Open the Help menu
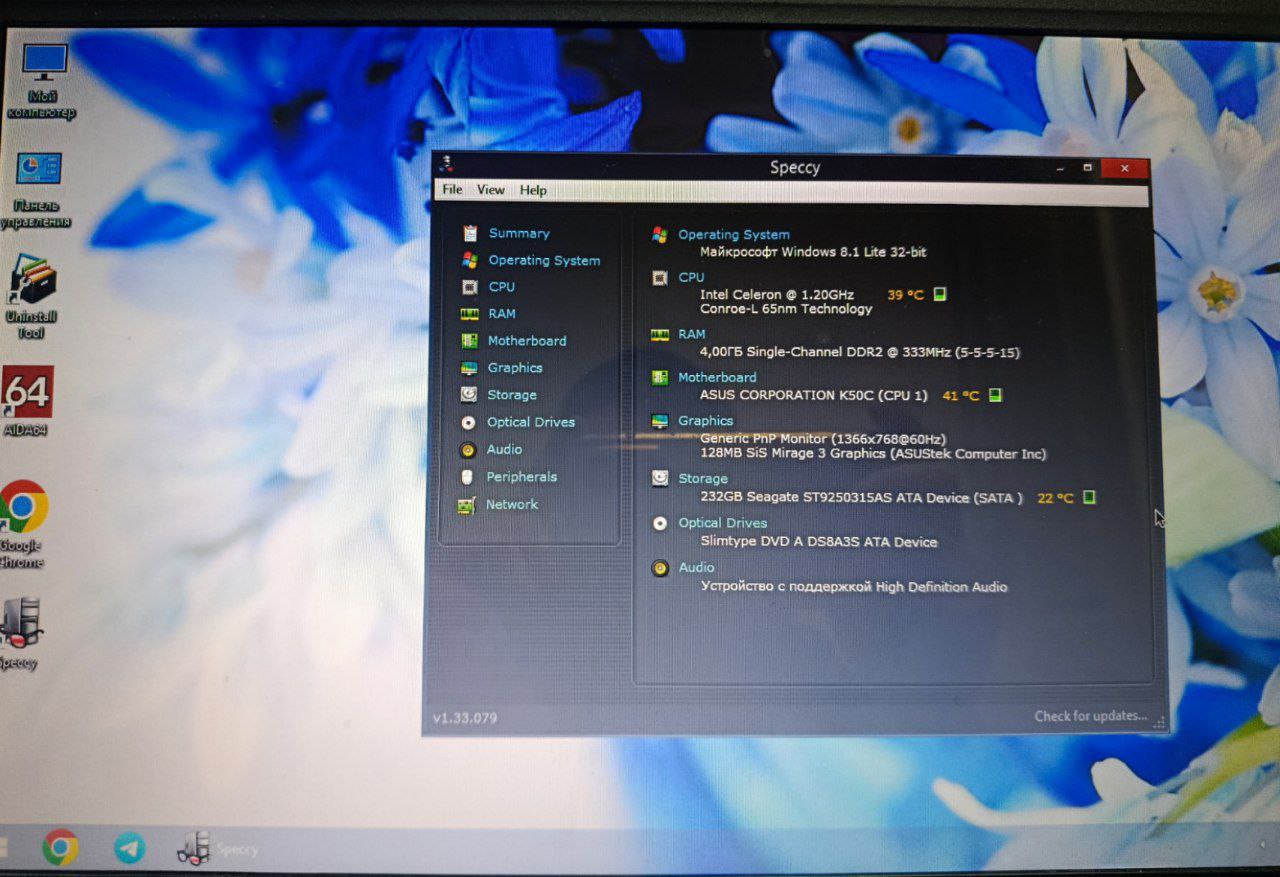This screenshot has width=1280, height=877. [533, 190]
